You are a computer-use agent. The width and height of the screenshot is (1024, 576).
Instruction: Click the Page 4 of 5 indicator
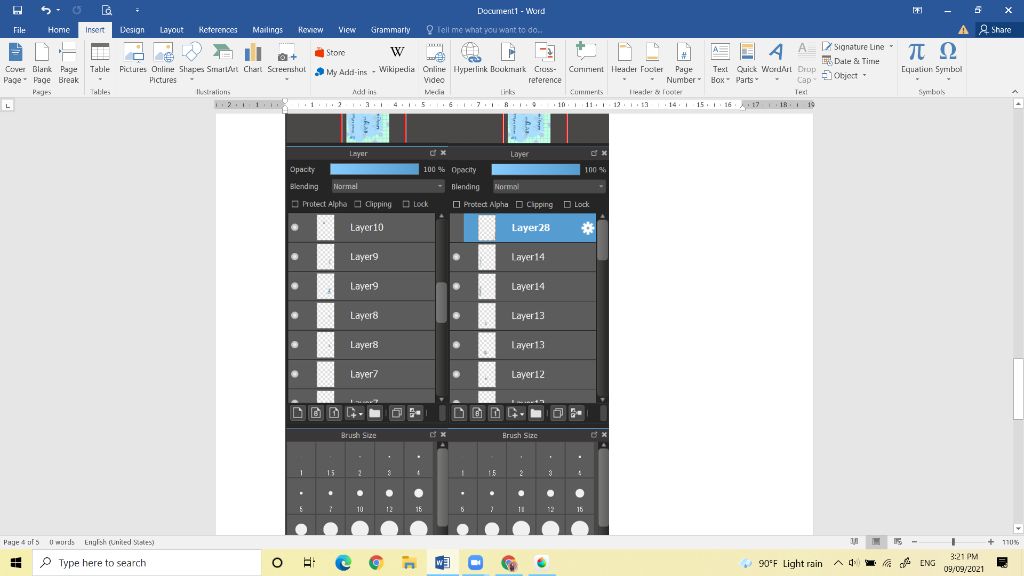(21, 542)
